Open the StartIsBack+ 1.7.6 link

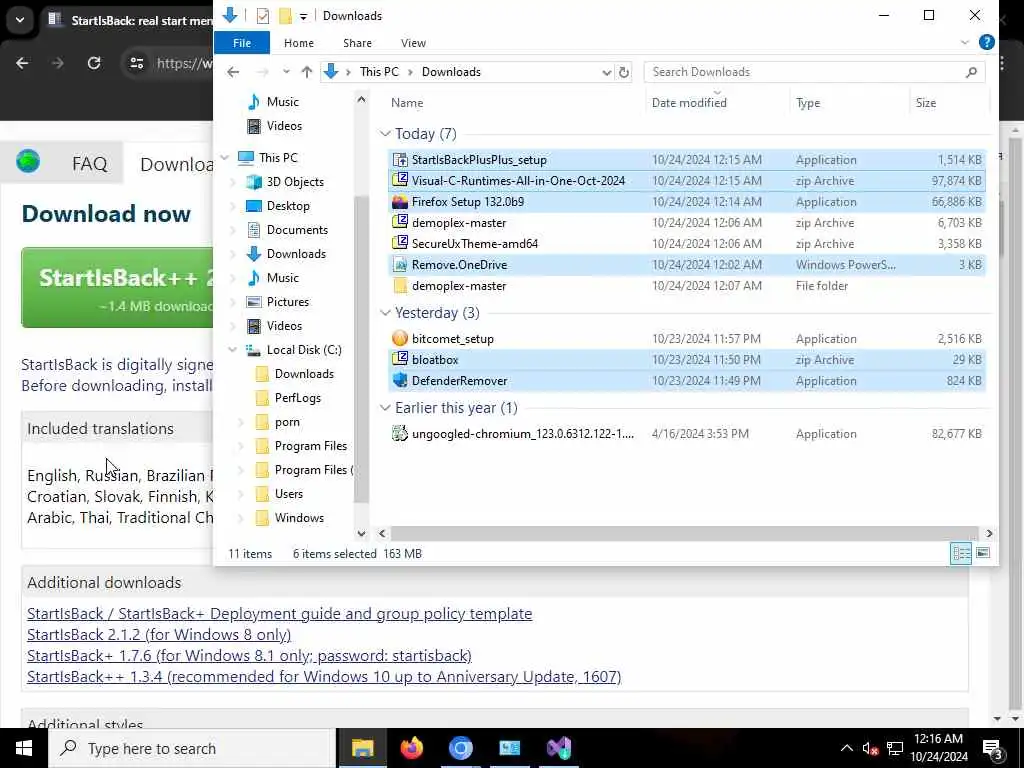249,656
